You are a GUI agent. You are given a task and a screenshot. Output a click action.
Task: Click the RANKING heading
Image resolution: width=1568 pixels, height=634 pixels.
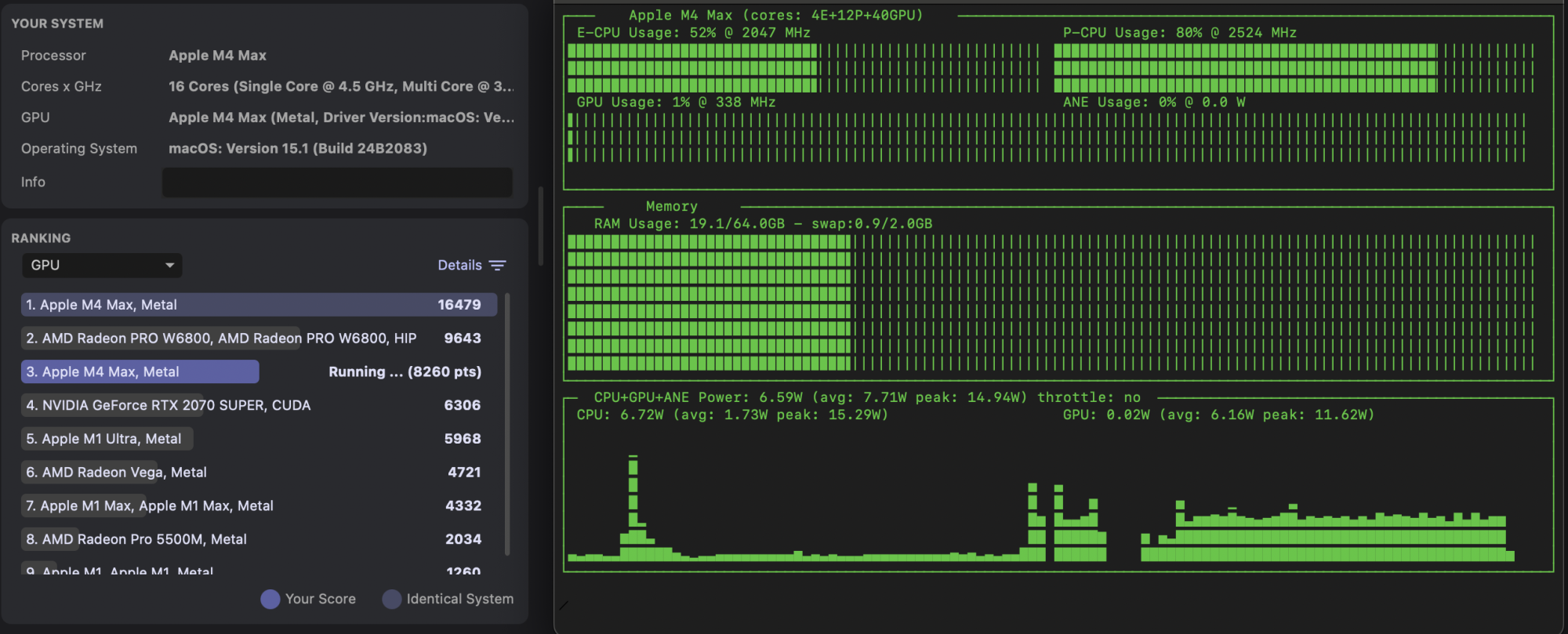coord(41,238)
